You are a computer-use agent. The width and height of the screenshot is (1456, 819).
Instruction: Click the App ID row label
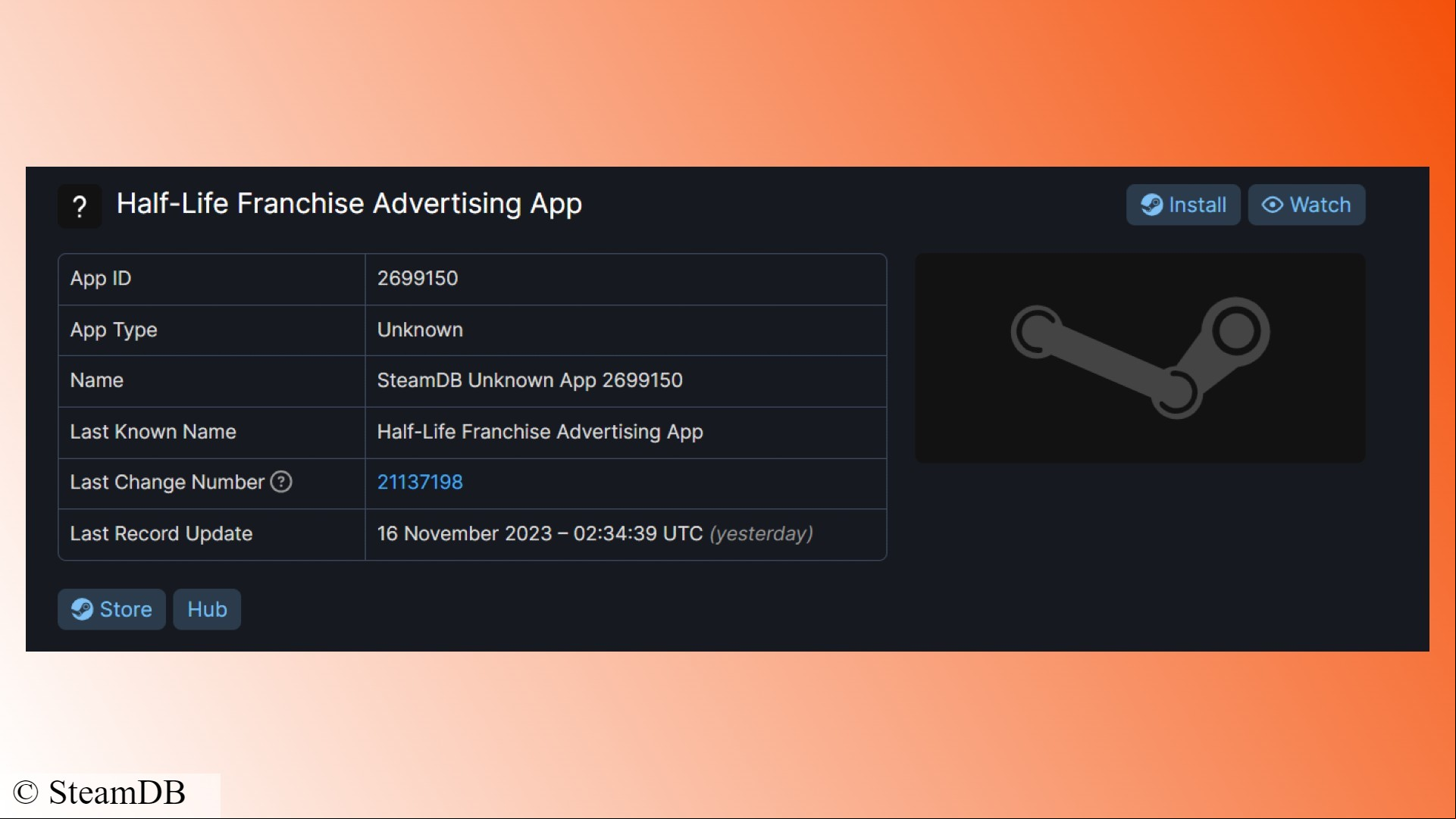pos(101,279)
